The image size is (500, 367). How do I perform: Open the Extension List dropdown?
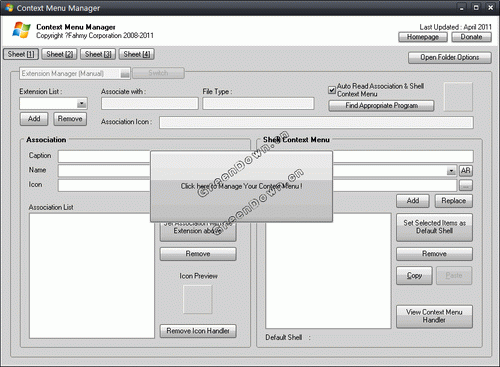tap(81, 104)
